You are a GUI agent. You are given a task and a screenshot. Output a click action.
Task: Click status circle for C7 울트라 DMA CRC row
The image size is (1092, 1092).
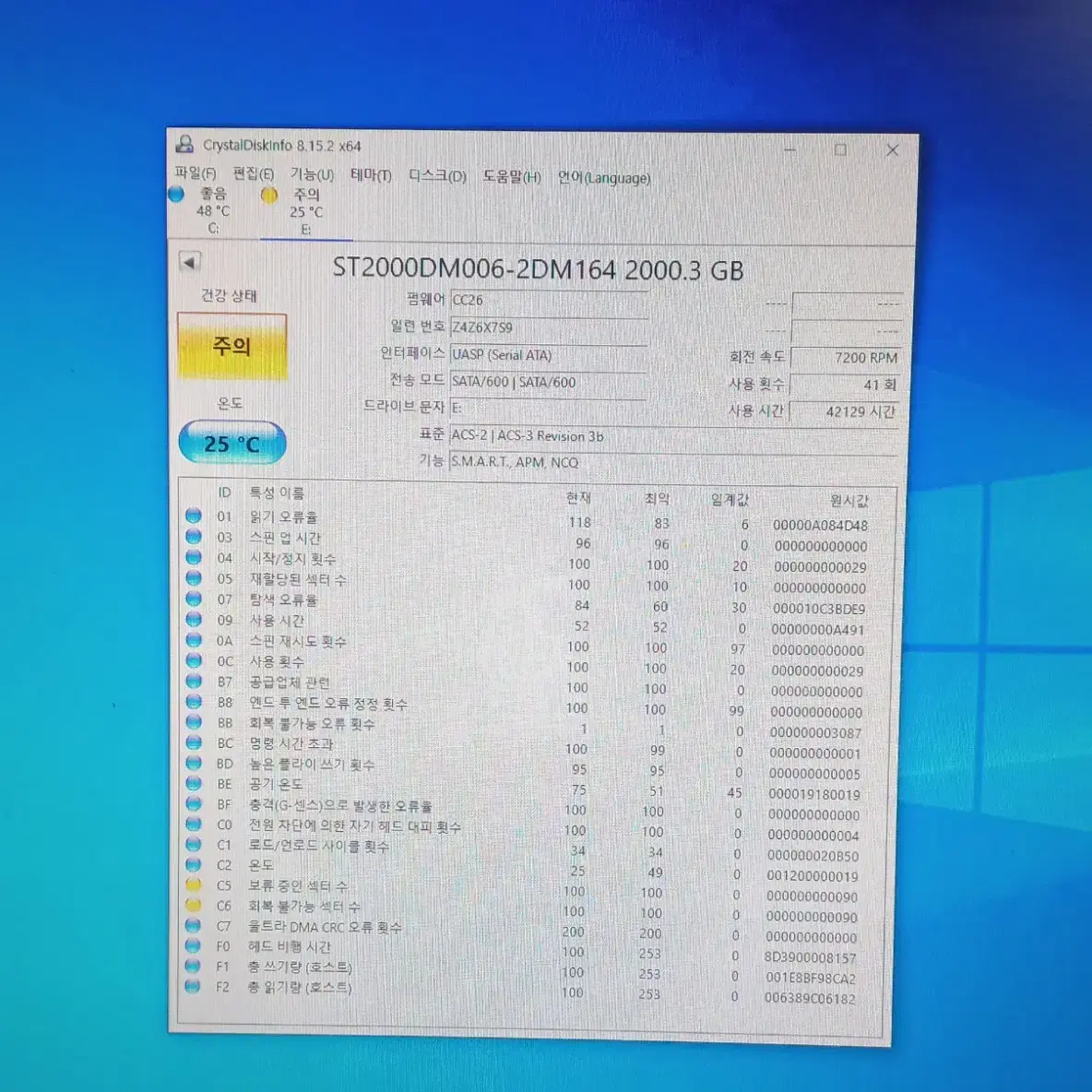point(194,925)
